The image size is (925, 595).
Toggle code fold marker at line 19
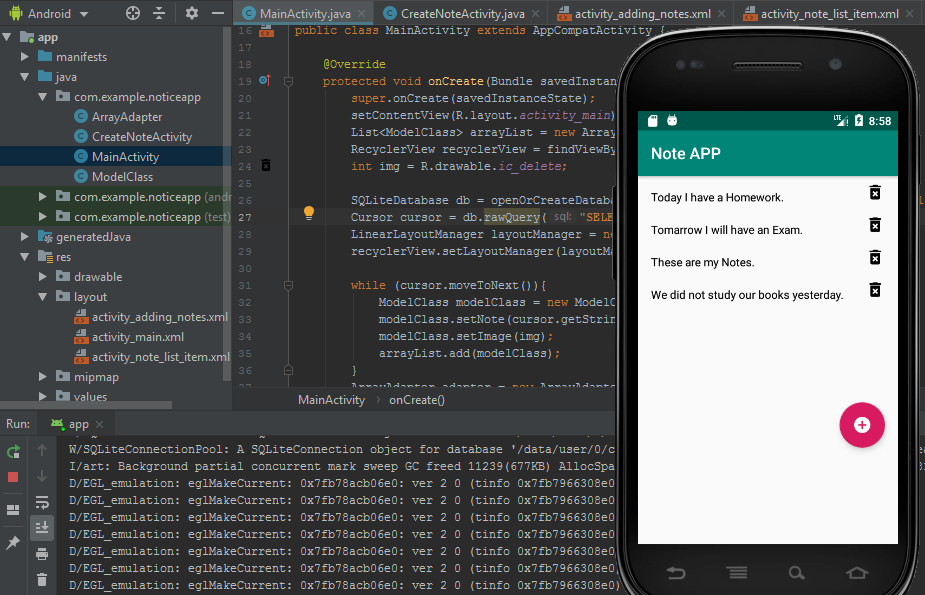[x=288, y=81]
